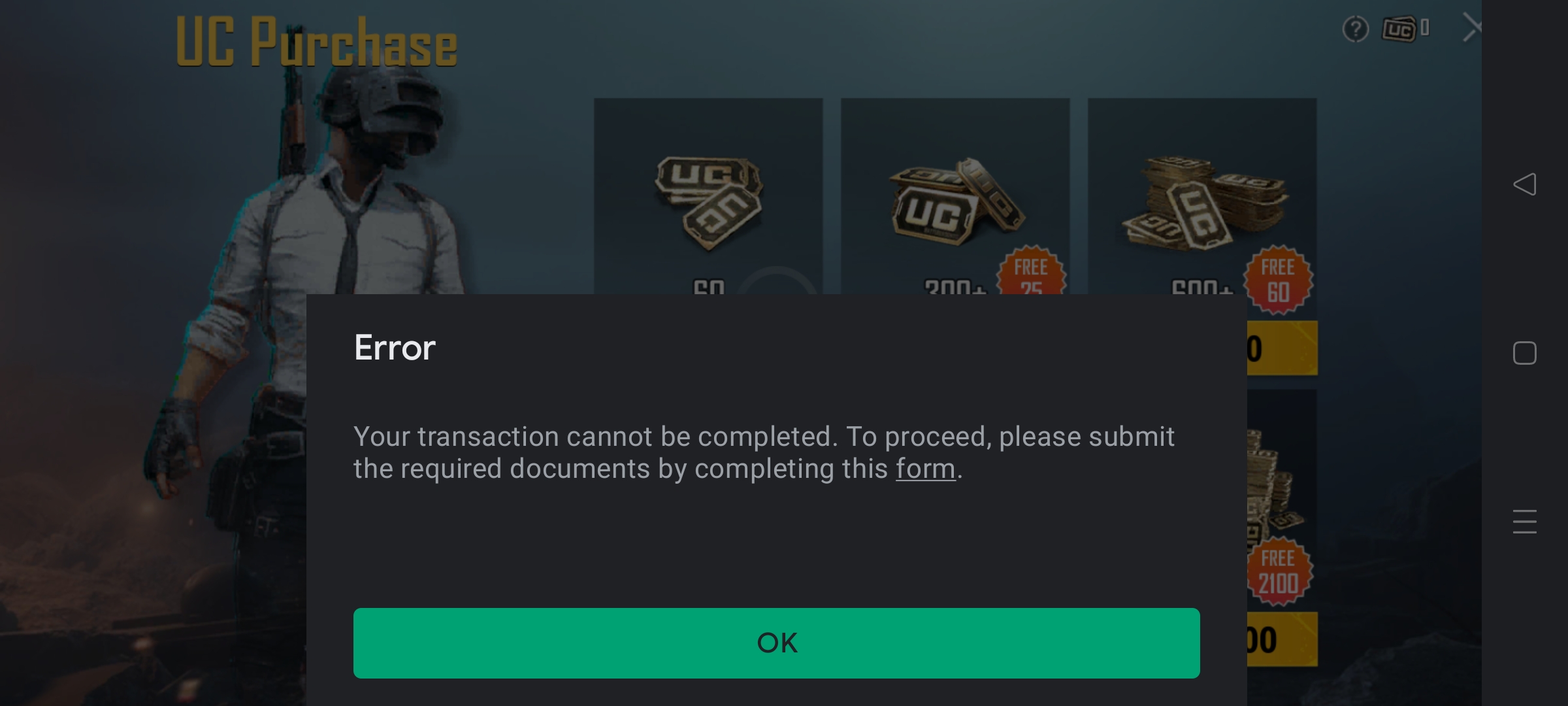Tap the FREE 60 bonus badge
1568x706 pixels.
1278,280
